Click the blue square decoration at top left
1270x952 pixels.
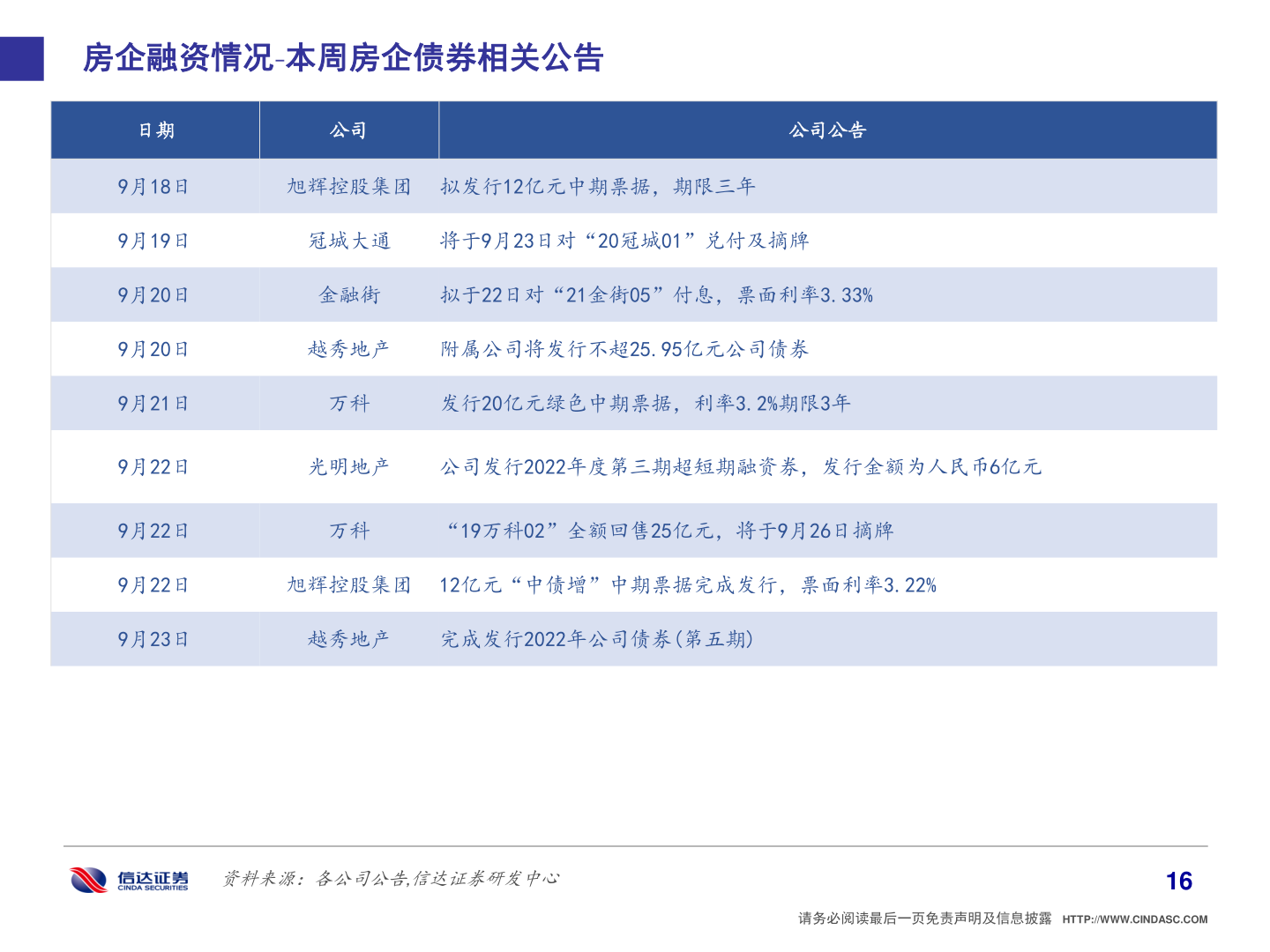(x=21, y=58)
